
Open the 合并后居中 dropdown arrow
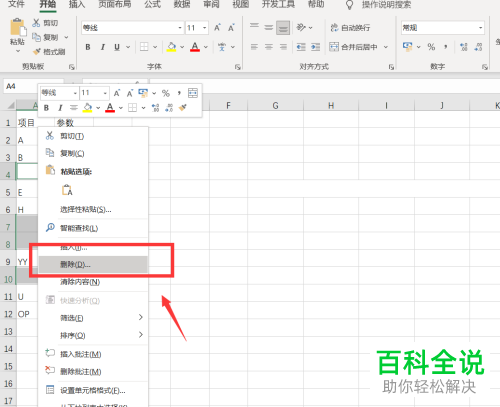386,47
